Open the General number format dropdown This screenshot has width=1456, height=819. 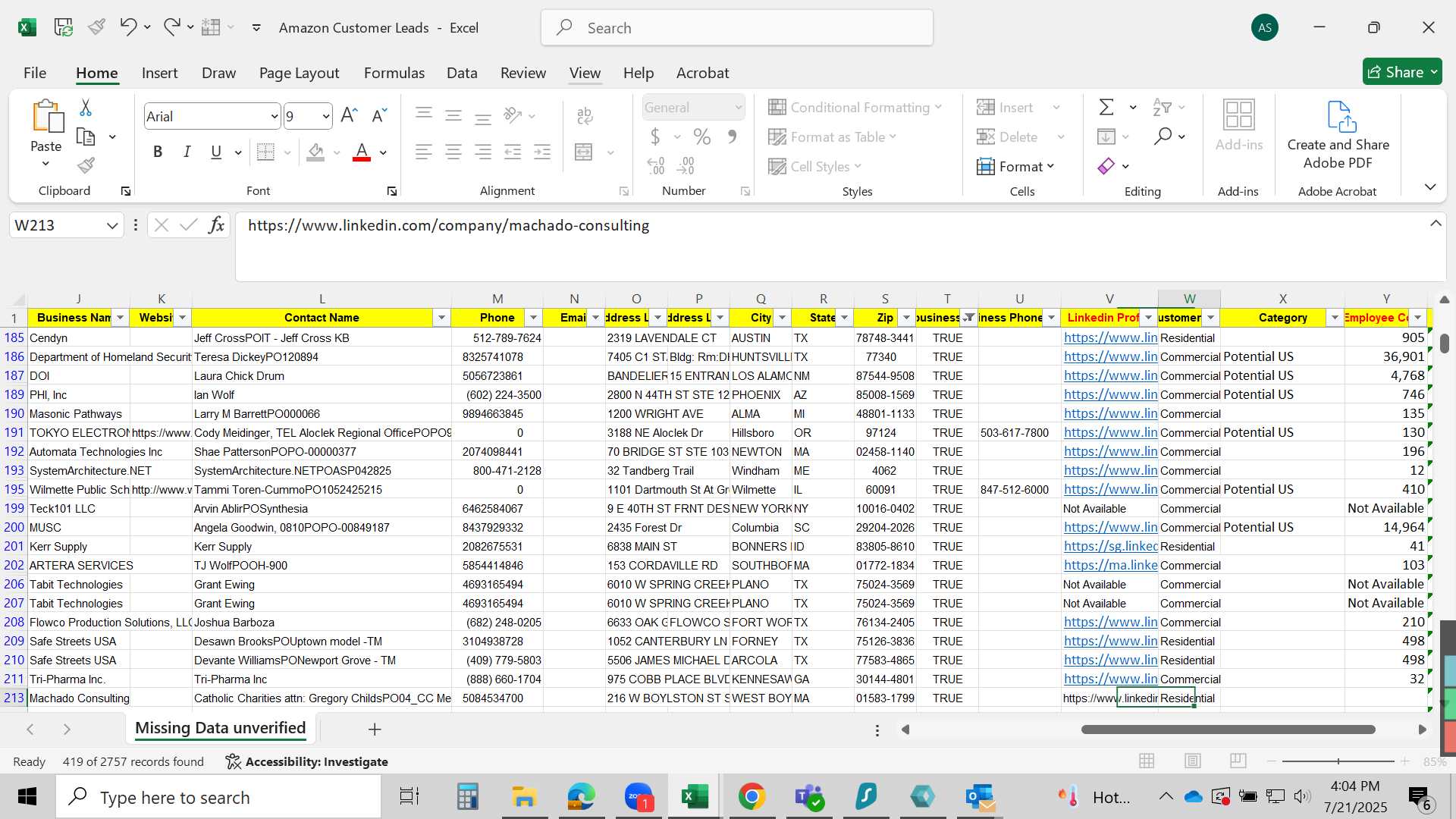coord(738,108)
